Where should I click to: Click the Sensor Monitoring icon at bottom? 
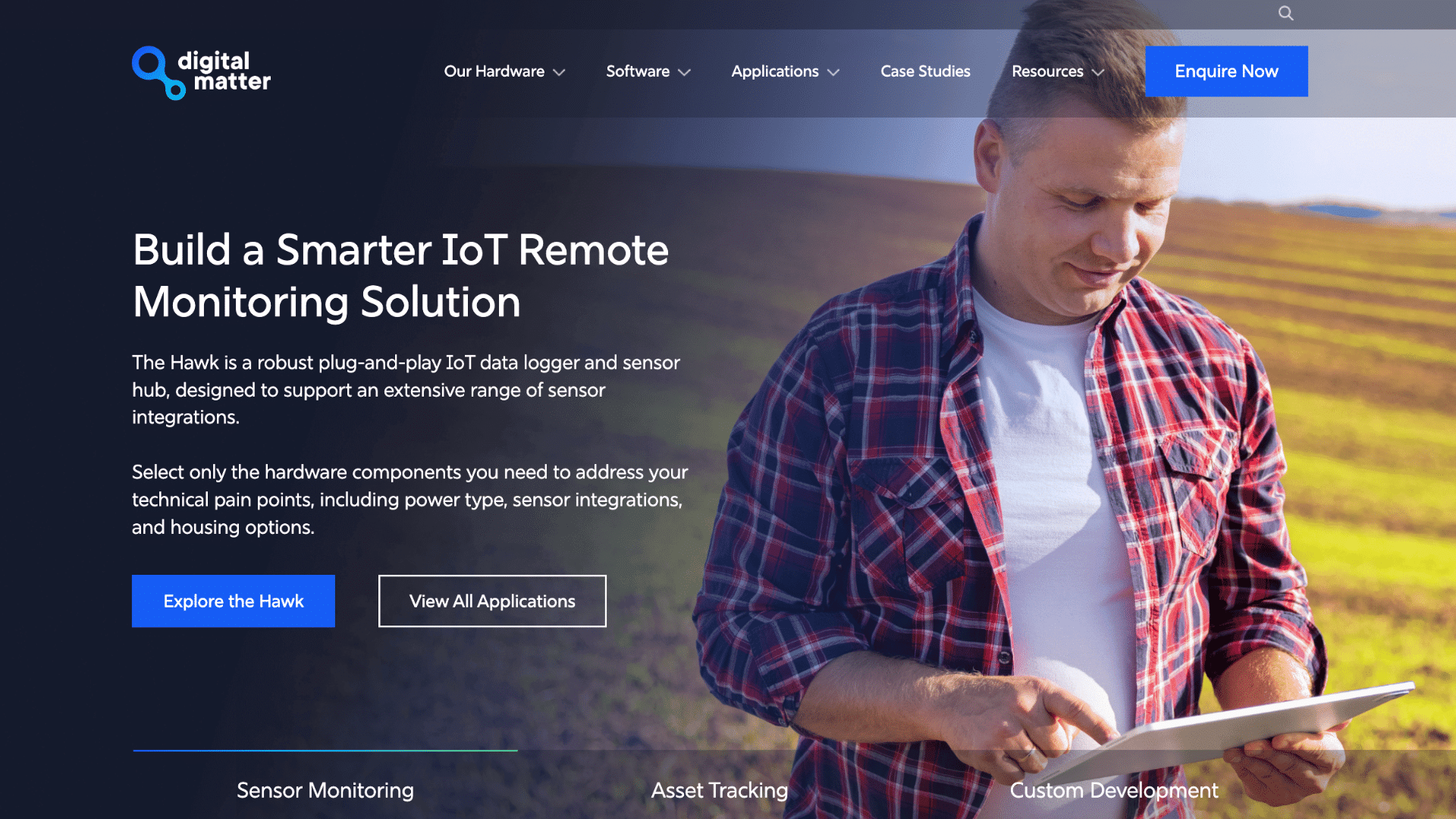coord(325,790)
